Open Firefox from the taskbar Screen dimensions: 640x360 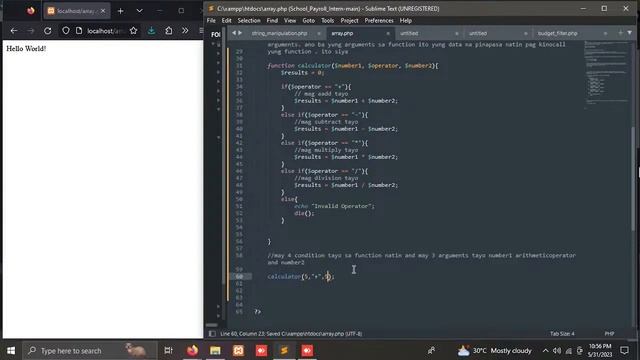coord(192,350)
